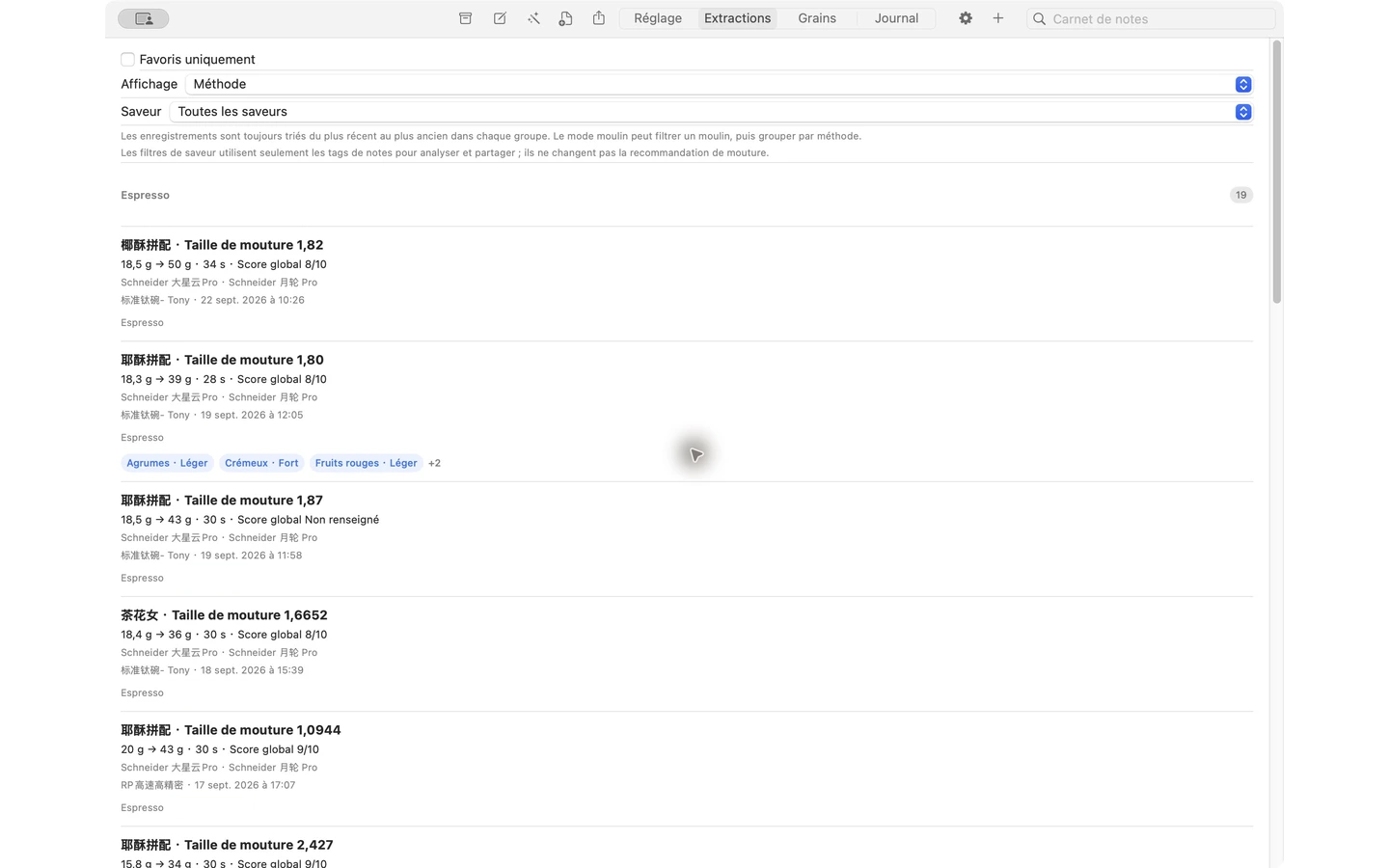The width and height of the screenshot is (1389, 868).
Task: Click the document with badge icon
Action: 566,18
